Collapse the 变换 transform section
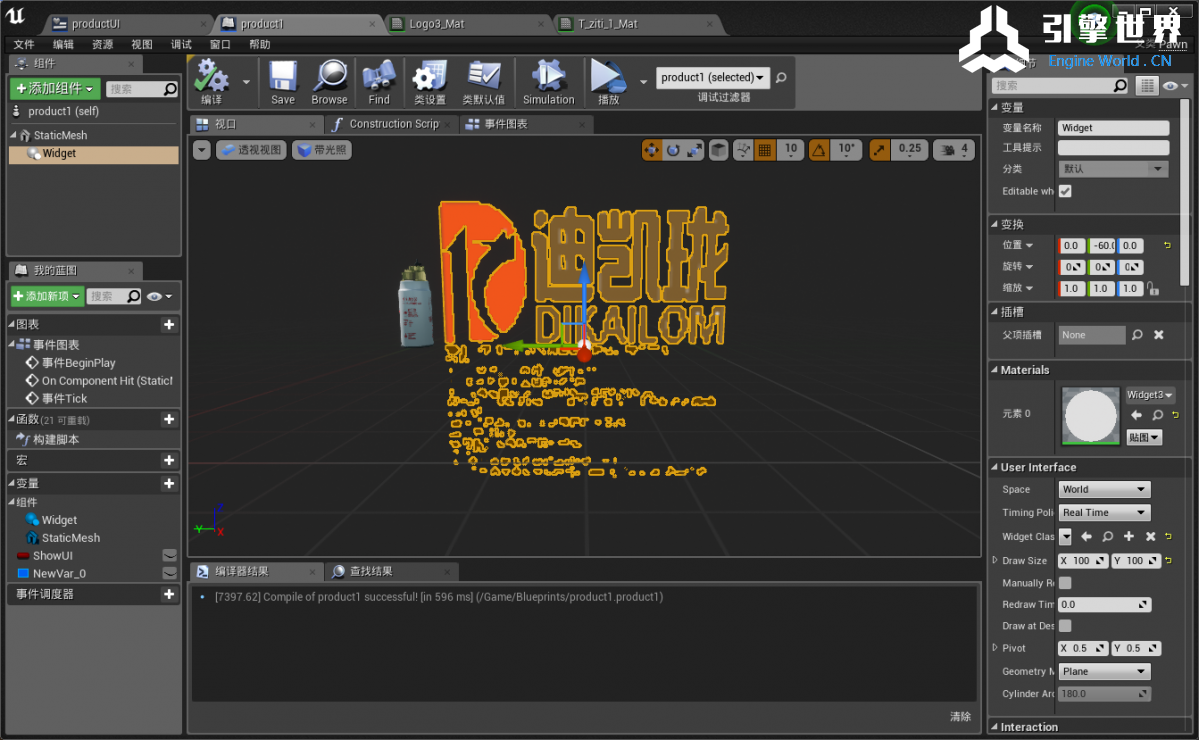Image resolution: width=1199 pixels, height=740 pixels. click(x=994, y=224)
